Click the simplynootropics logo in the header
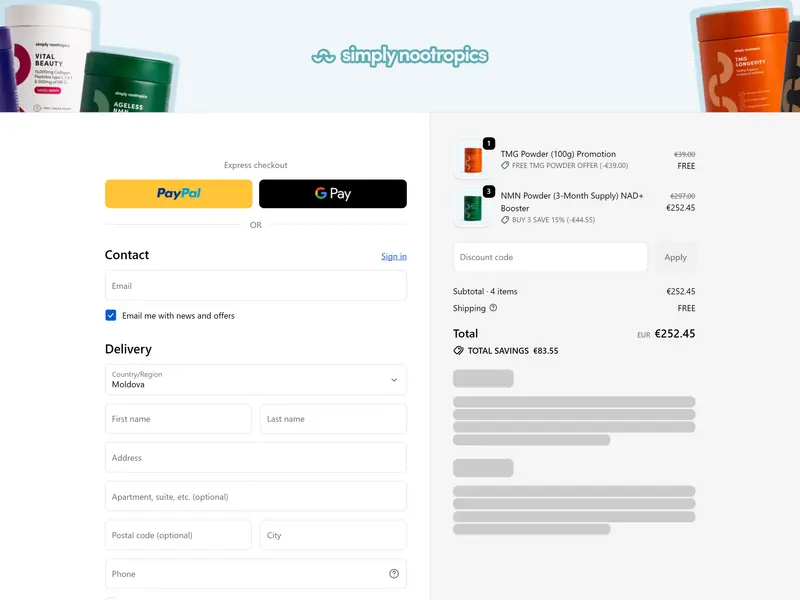This screenshot has width=800, height=600. tap(400, 56)
